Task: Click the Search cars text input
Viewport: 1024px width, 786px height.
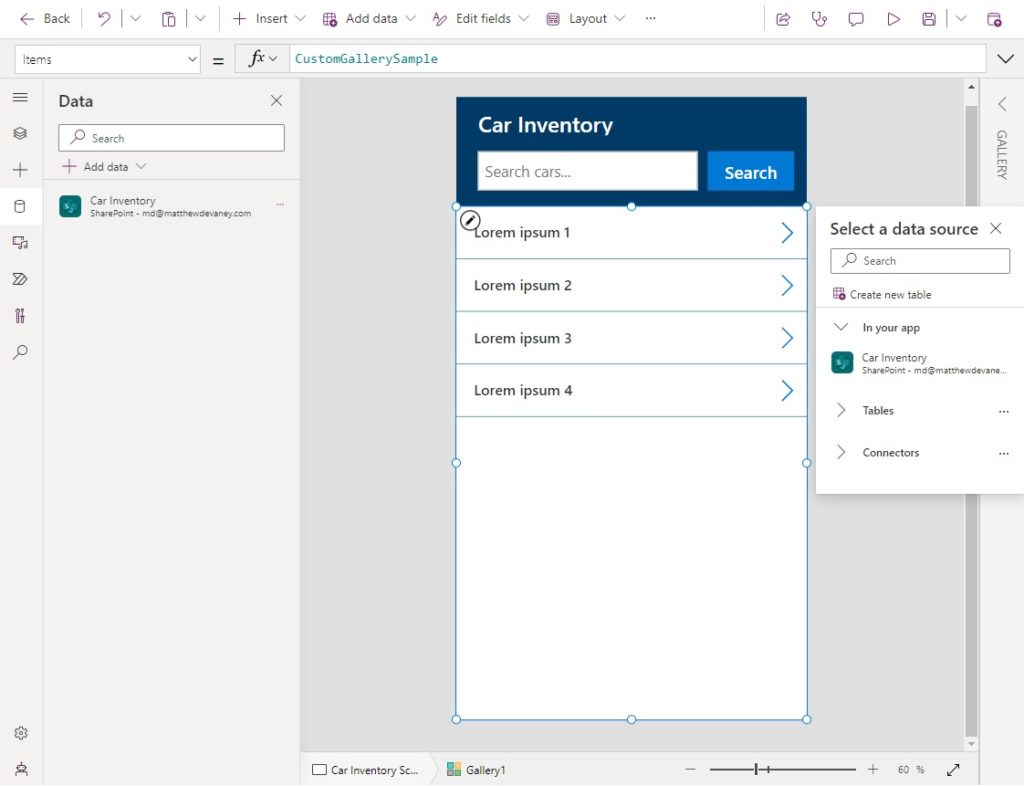Action: (587, 171)
